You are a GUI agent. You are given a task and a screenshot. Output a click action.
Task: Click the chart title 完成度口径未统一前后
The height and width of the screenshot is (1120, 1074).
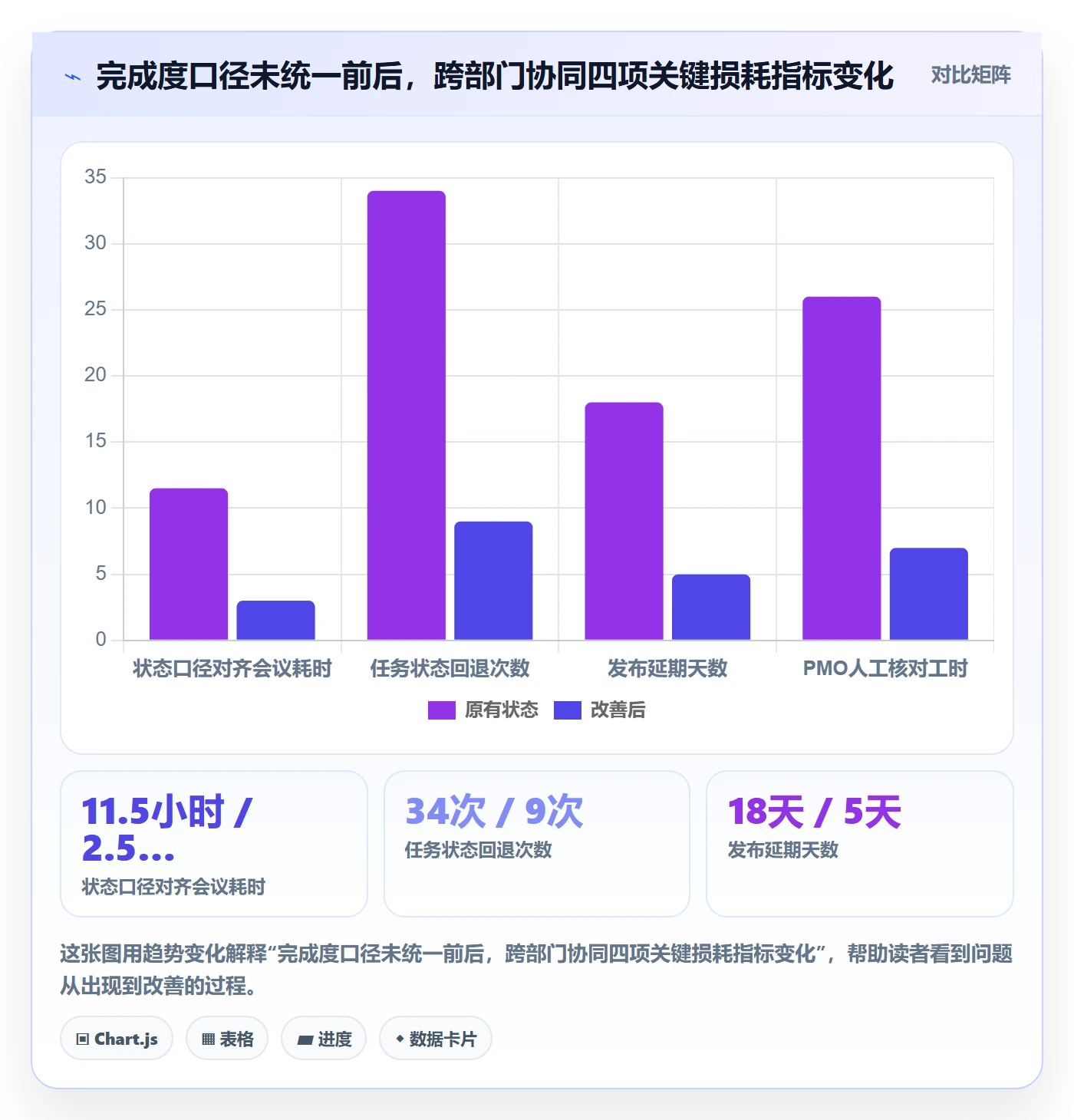[495, 76]
